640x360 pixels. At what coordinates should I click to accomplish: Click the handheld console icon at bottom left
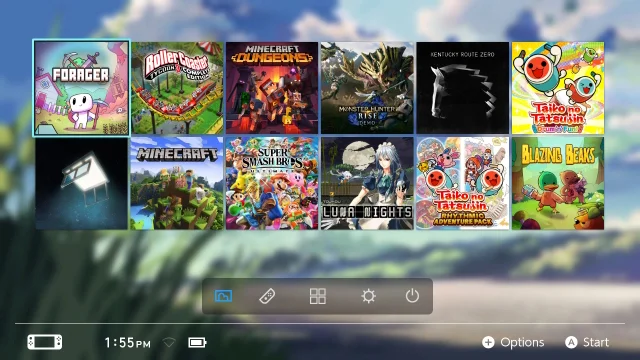(45, 342)
